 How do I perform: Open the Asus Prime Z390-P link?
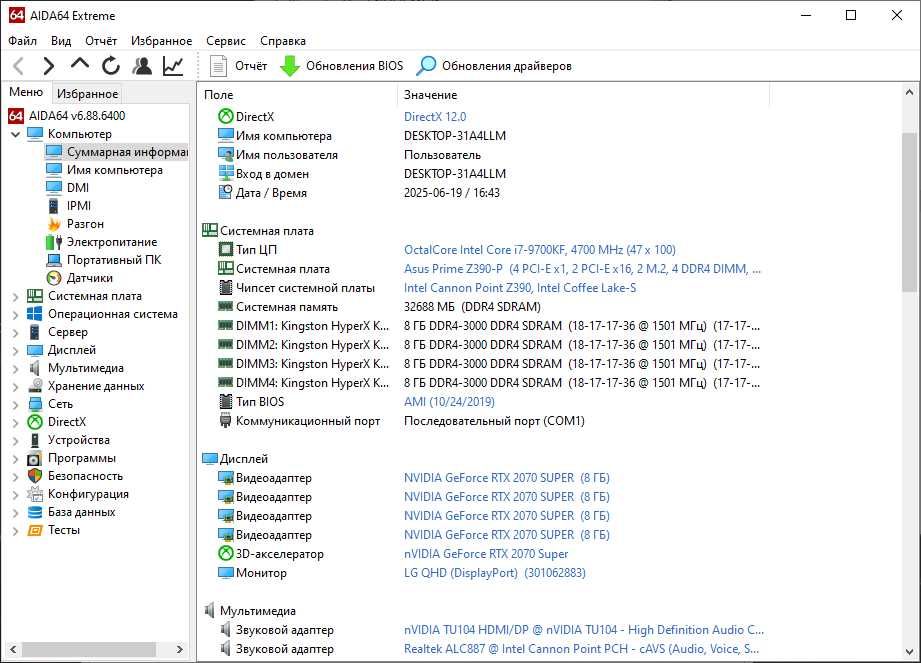[x=582, y=269]
